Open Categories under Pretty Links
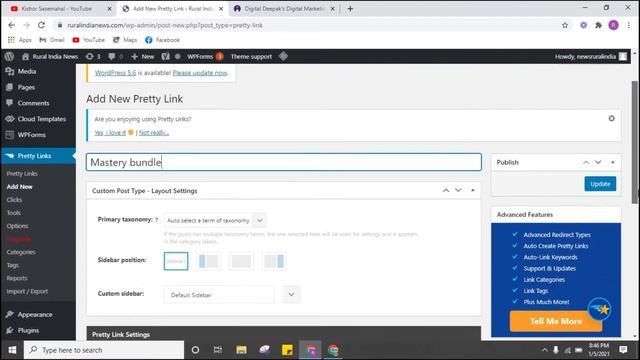Image resolution: width=640 pixels, height=360 pixels. pyautogui.click(x=21, y=252)
